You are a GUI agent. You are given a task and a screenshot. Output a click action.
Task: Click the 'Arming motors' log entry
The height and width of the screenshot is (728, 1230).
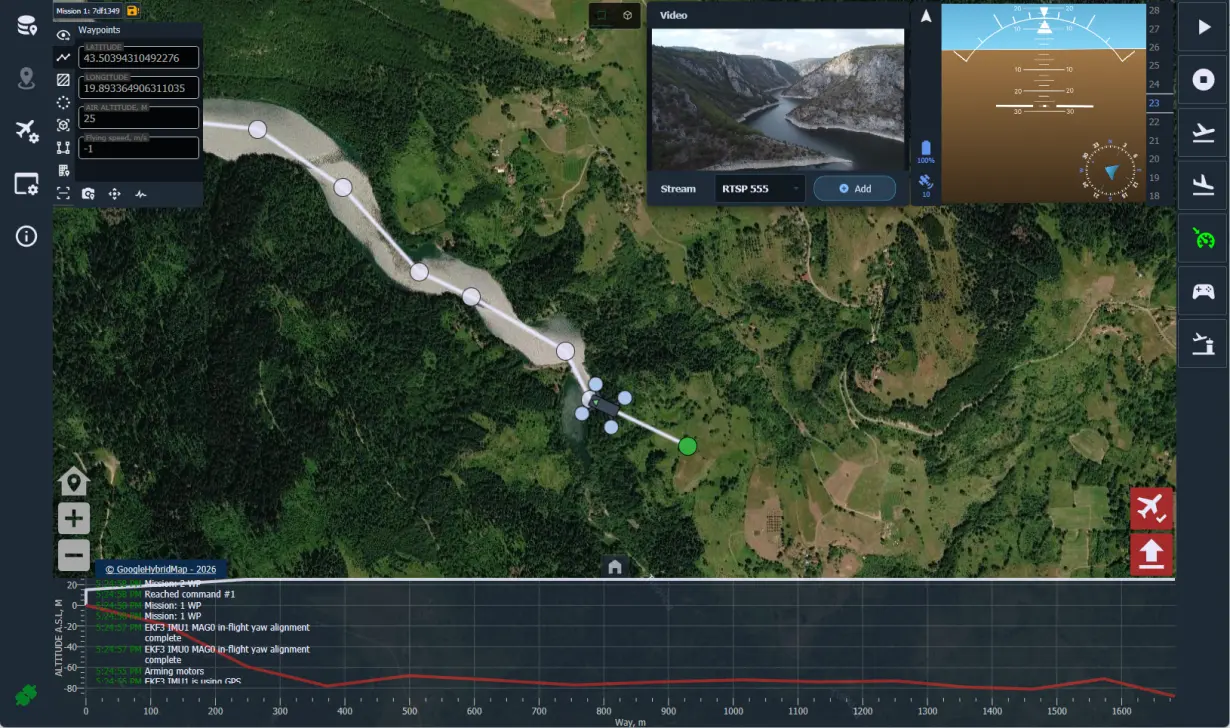(174, 671)
